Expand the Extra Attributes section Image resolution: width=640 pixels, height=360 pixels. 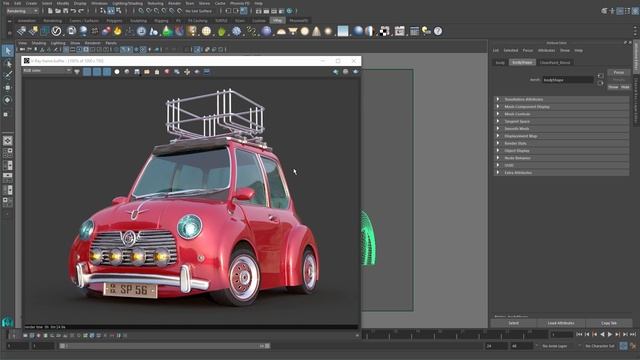coord(561,173)
